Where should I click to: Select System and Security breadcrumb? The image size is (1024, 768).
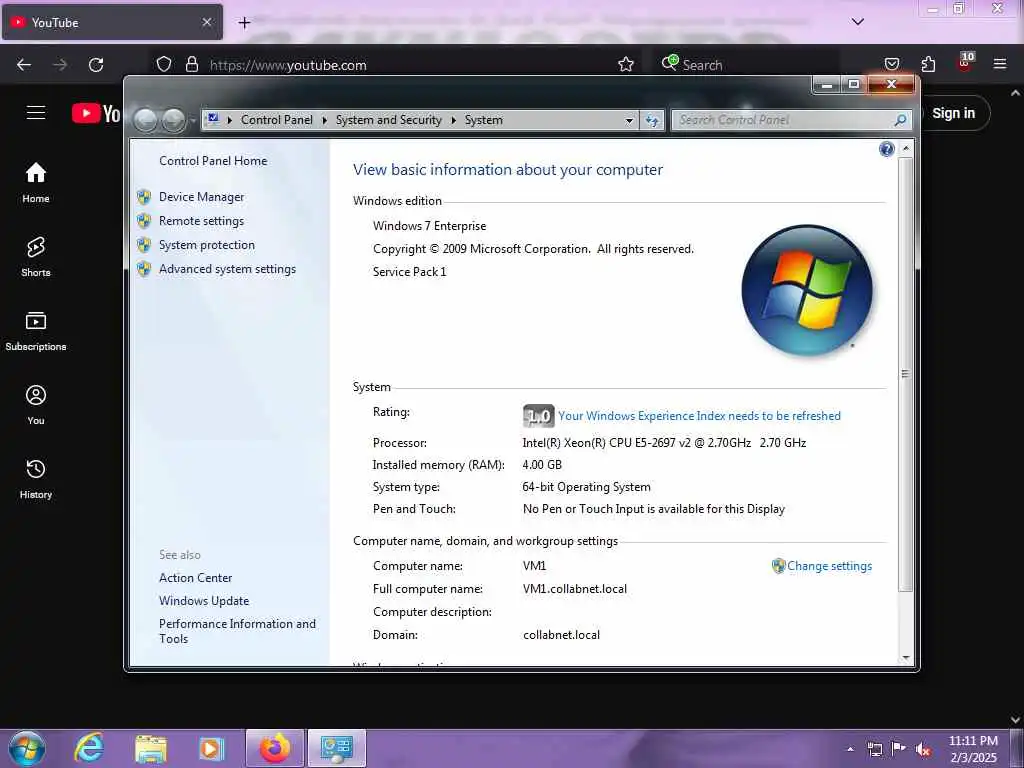click(389, 120)
